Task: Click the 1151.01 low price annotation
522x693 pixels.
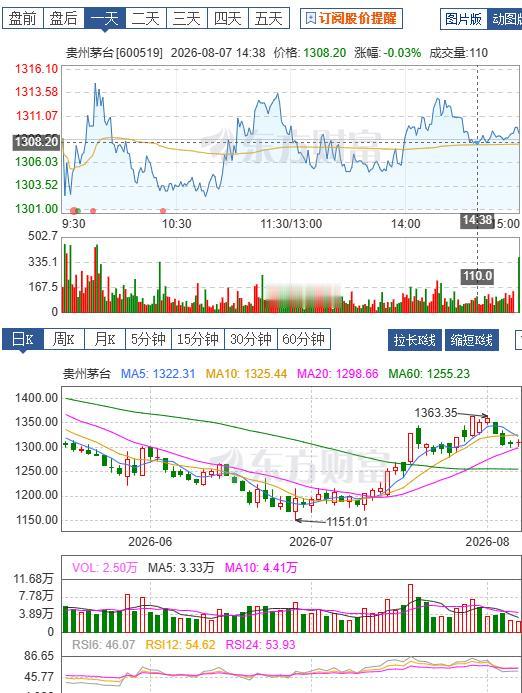Action: click(x=347, y=522)
